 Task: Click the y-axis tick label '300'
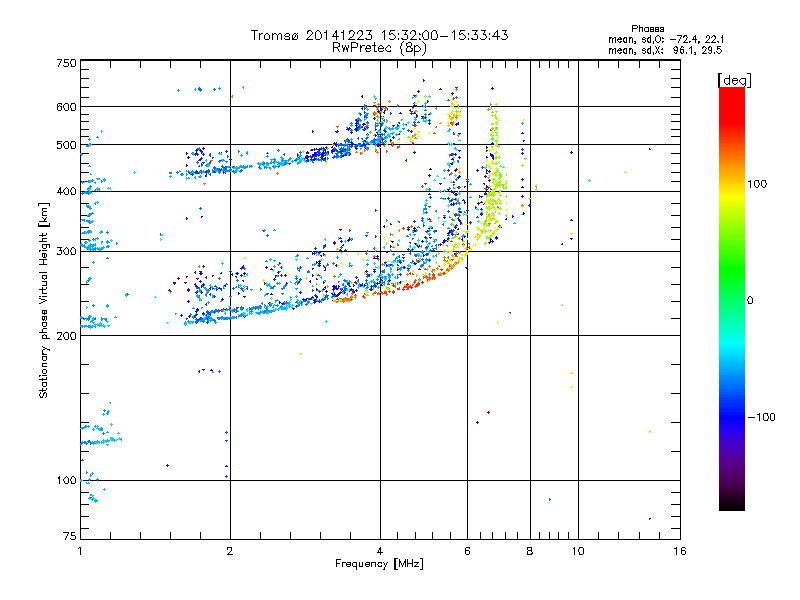(66, 251)
